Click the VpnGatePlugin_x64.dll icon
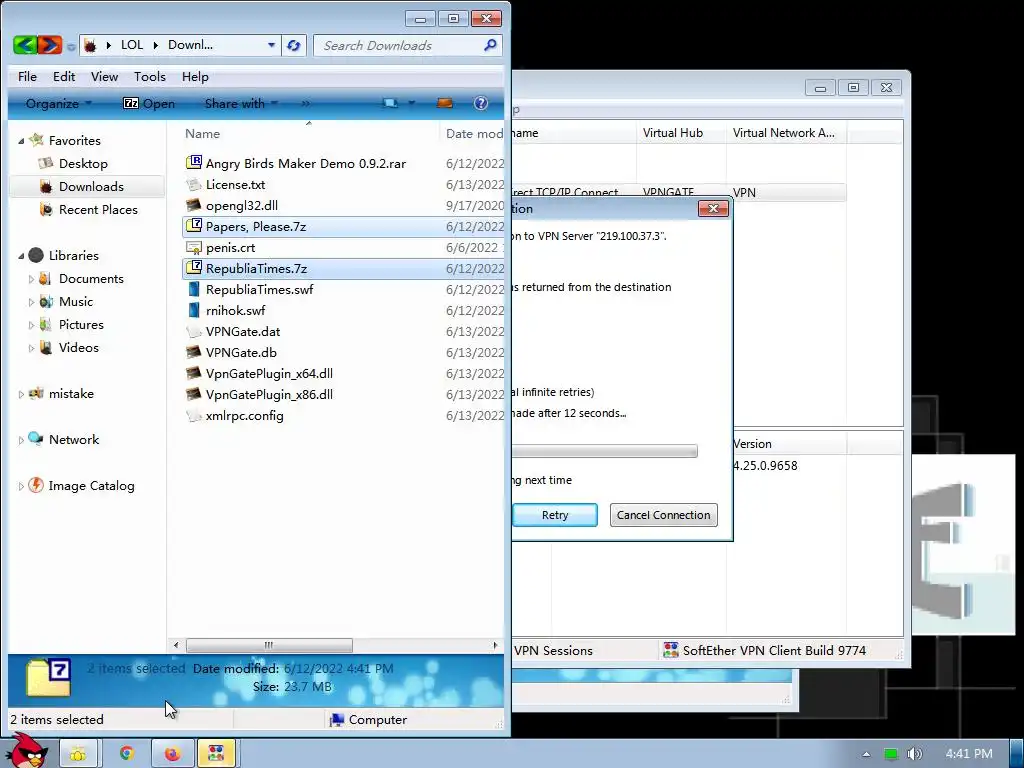 (x=194, y=373)
